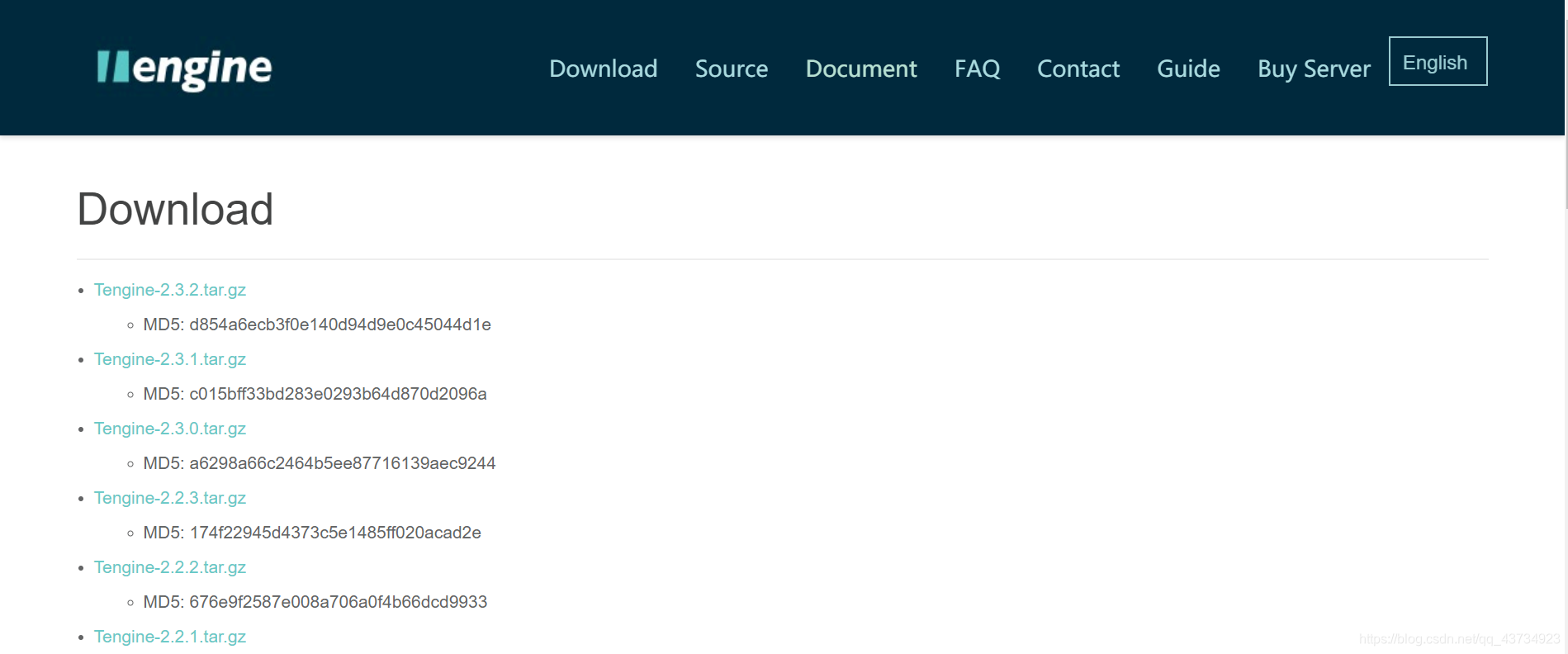Screen dimensions: 1568x654
Task: Click the MD5 hash a6298a66c2464b5ee87716139aec9244
Action: [343, 463]
